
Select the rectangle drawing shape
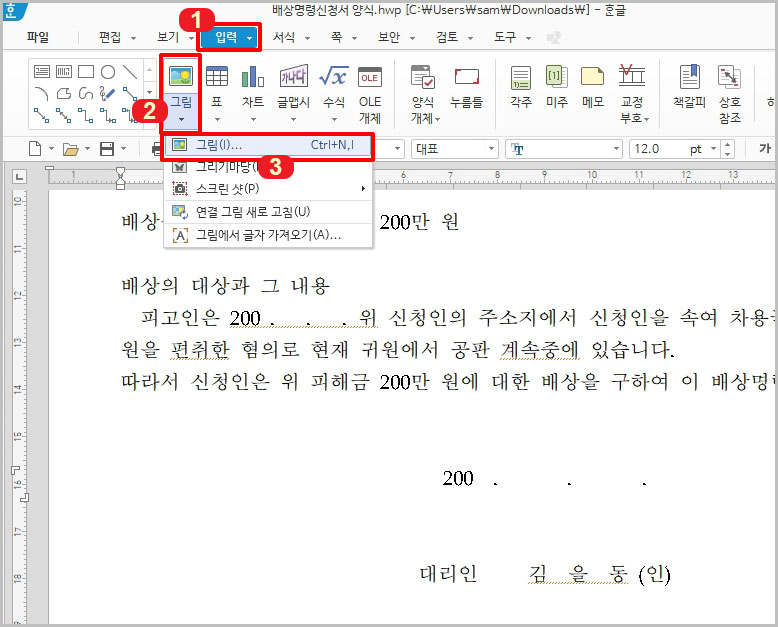coord(86,72)
